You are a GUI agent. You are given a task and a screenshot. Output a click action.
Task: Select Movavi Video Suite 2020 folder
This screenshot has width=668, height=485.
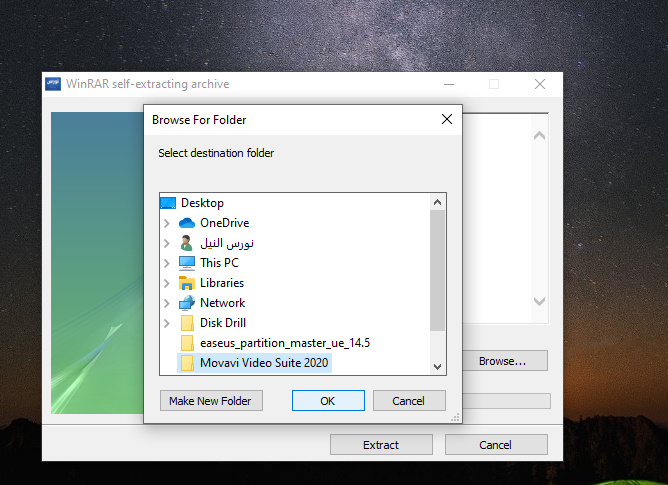coord(264,363)
